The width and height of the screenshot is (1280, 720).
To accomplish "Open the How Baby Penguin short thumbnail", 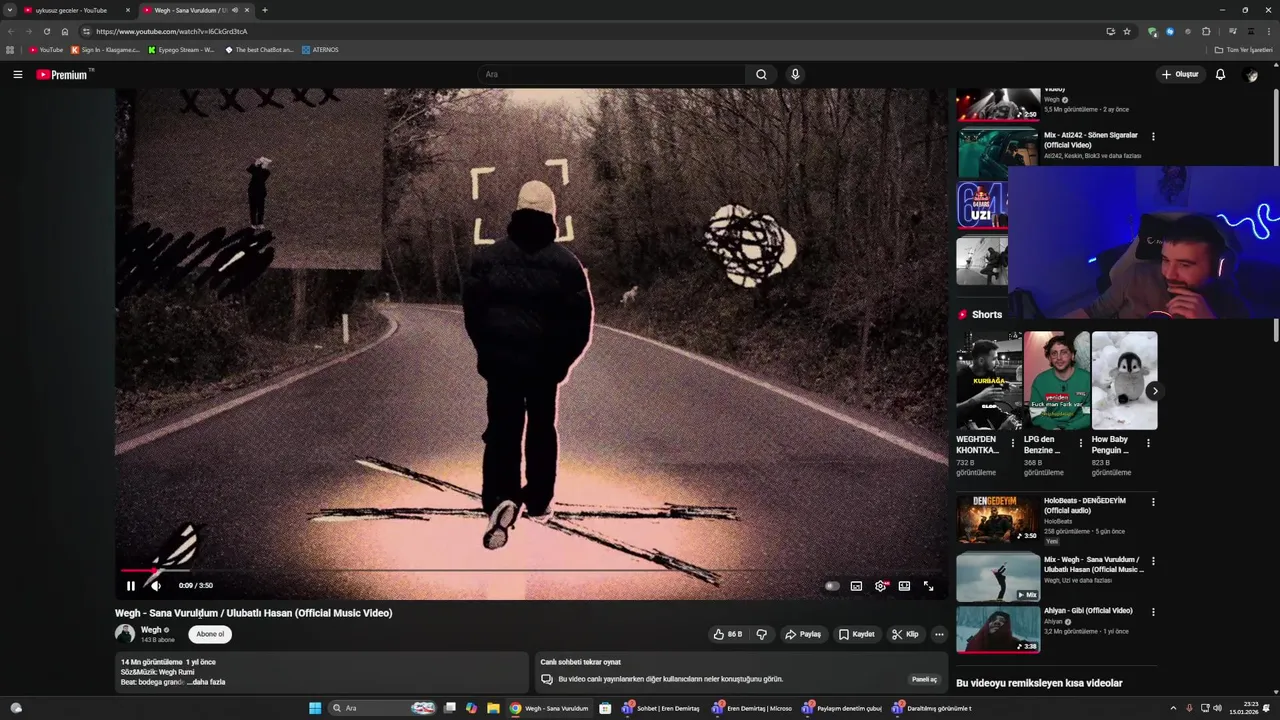I will point(1124,381).
